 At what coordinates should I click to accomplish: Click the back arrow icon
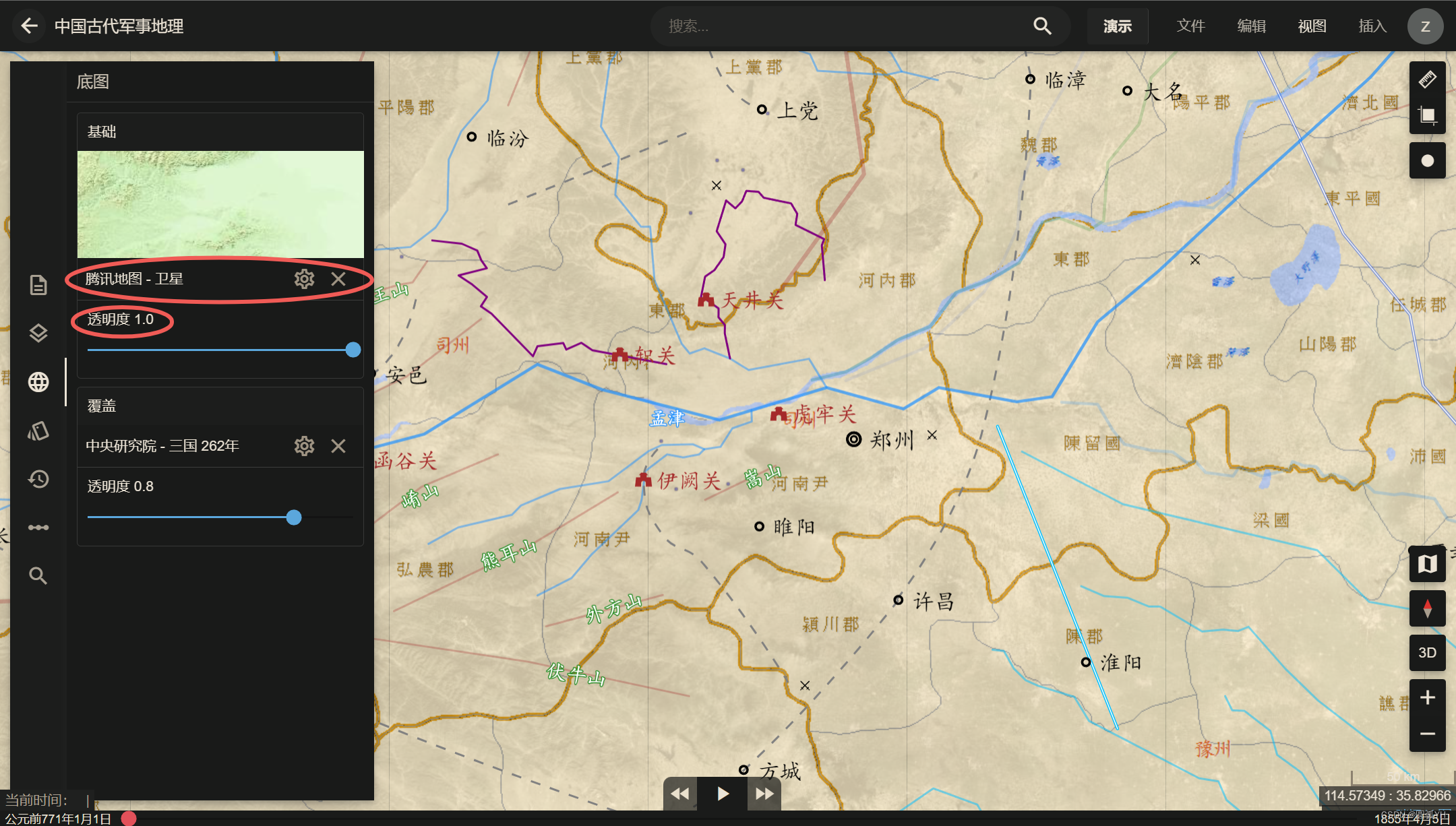click(29, 26)
